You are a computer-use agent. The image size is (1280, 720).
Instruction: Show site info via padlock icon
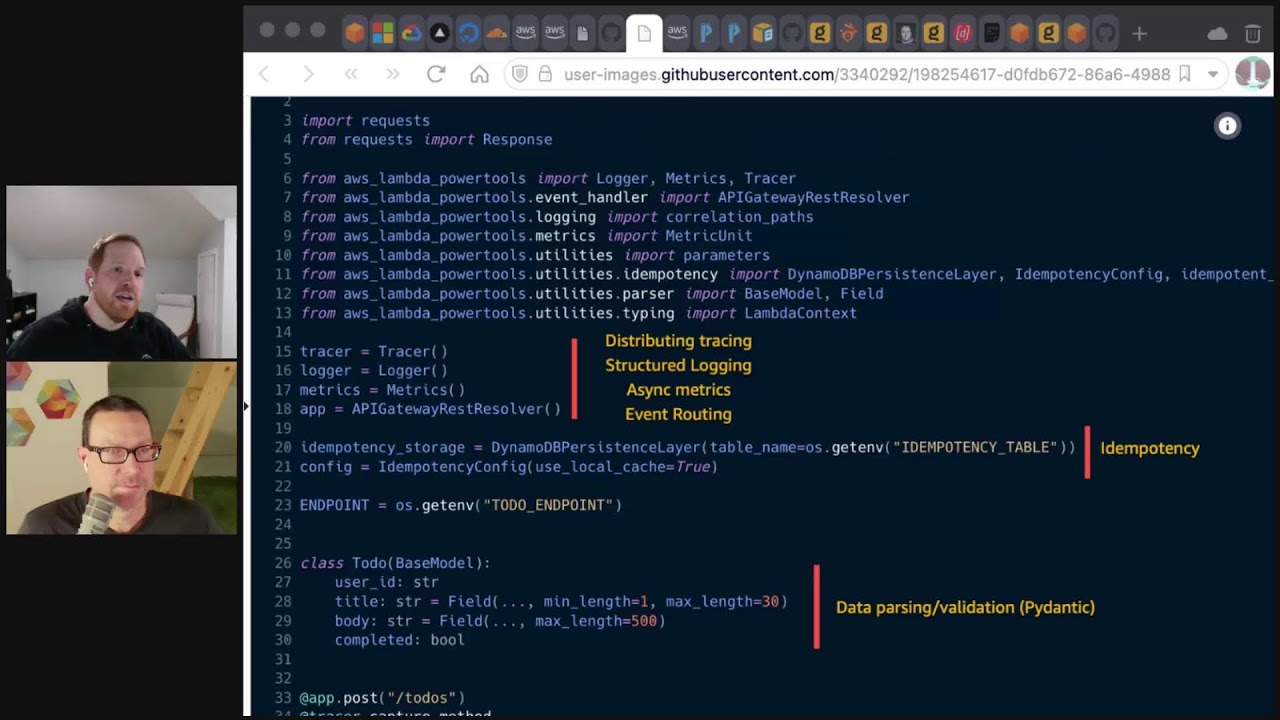click(x=545, y=74)
